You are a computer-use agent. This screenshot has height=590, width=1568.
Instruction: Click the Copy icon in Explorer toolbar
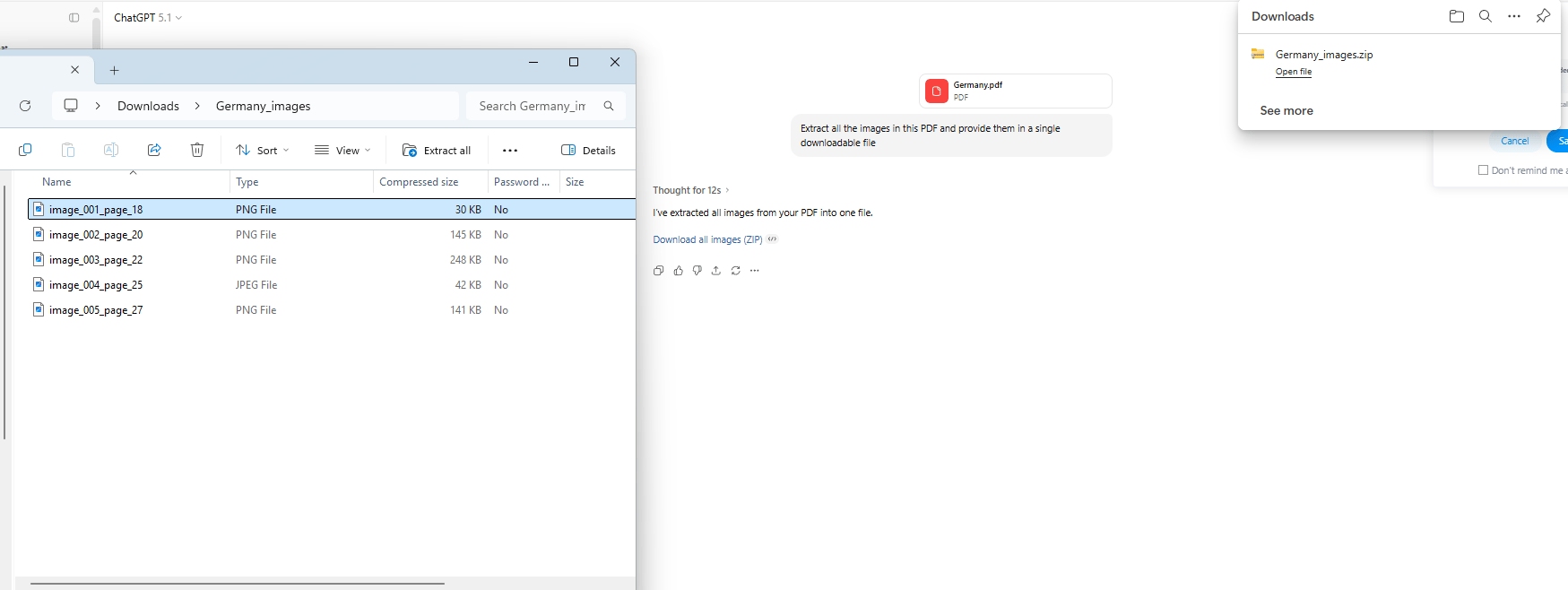[x=25, y=150]
